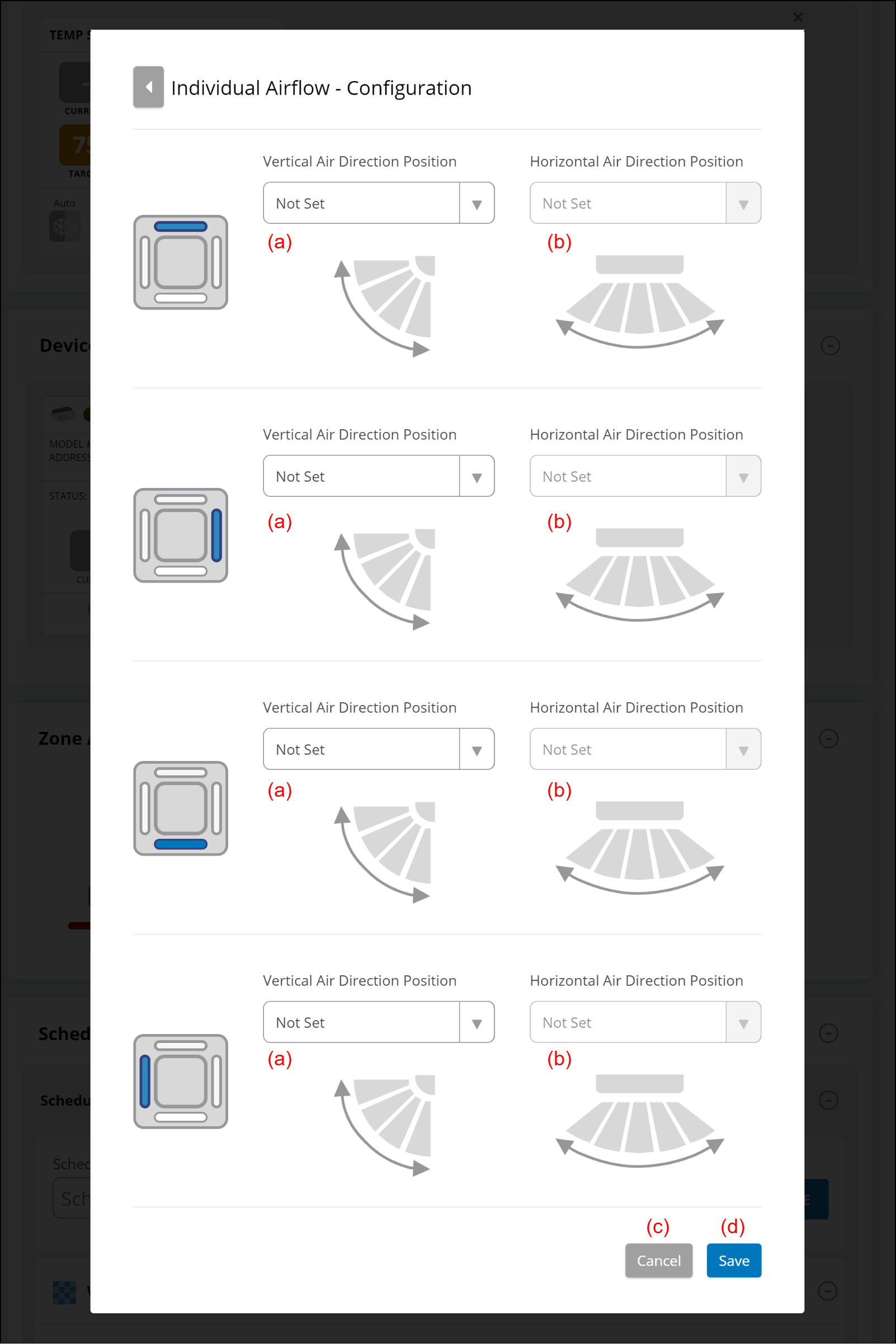Image resolution: width=896 pixels, height=1344 pixels.
Task: Click the back arrow beside Individual Airflow title
Action: (x=148, y=87)
